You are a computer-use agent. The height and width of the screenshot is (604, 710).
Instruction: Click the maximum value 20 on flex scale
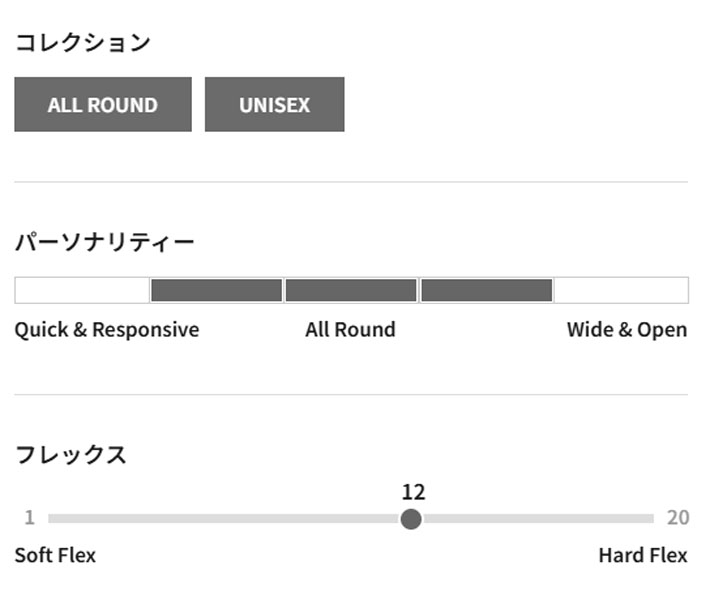[x=678, y=518]
